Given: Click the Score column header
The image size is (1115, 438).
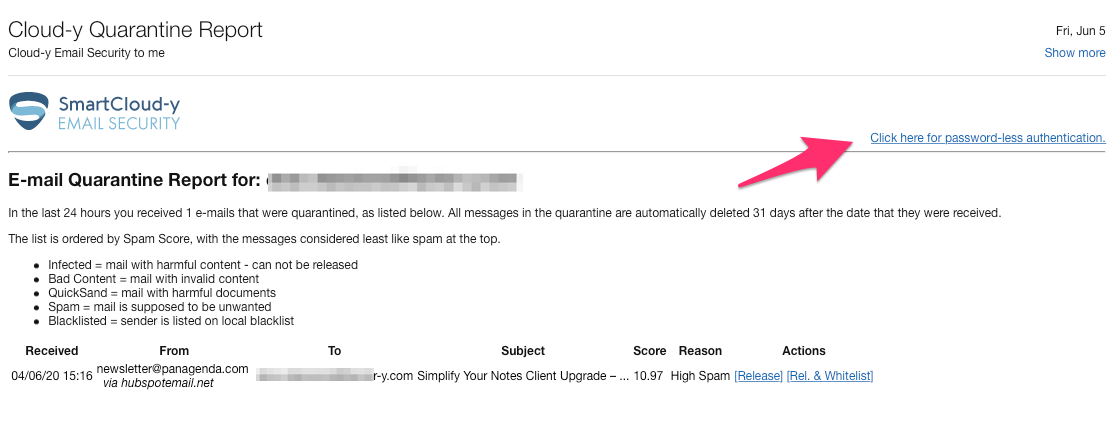Looking at the screenshot, I should point(649,351).
